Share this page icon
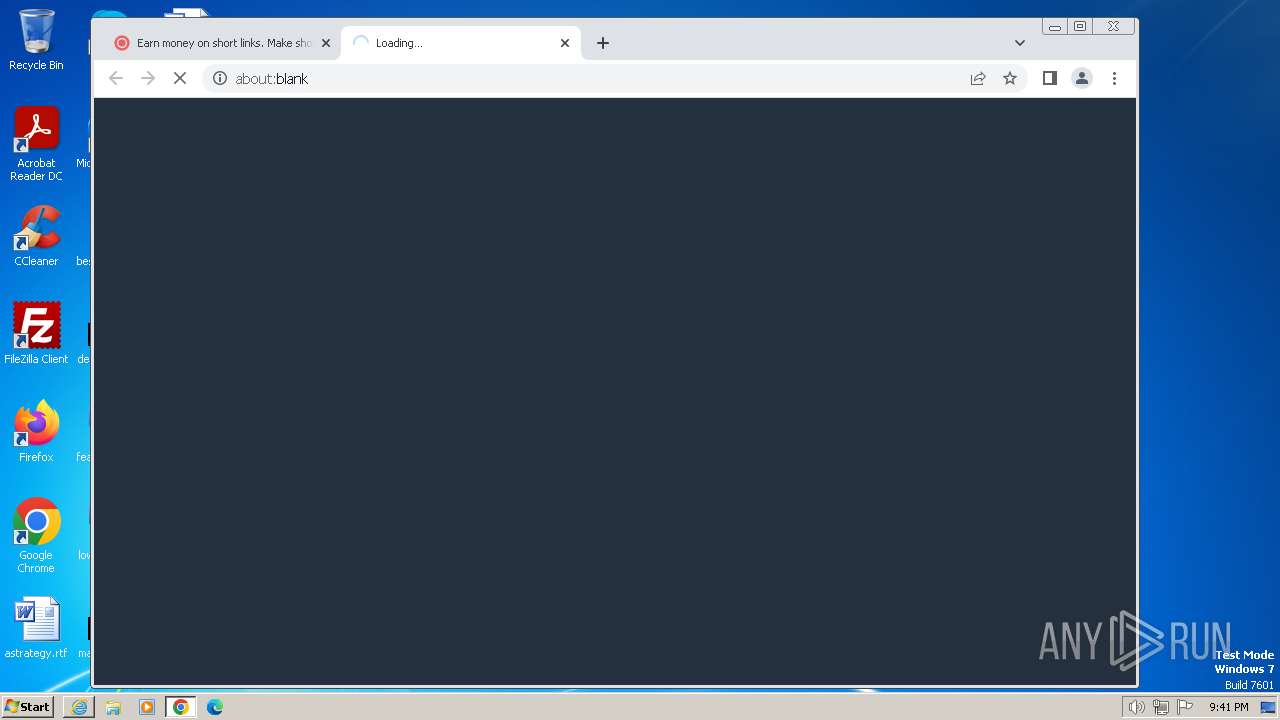The height and width of the screenshot is (720, 1280). [x=978, y=78]
